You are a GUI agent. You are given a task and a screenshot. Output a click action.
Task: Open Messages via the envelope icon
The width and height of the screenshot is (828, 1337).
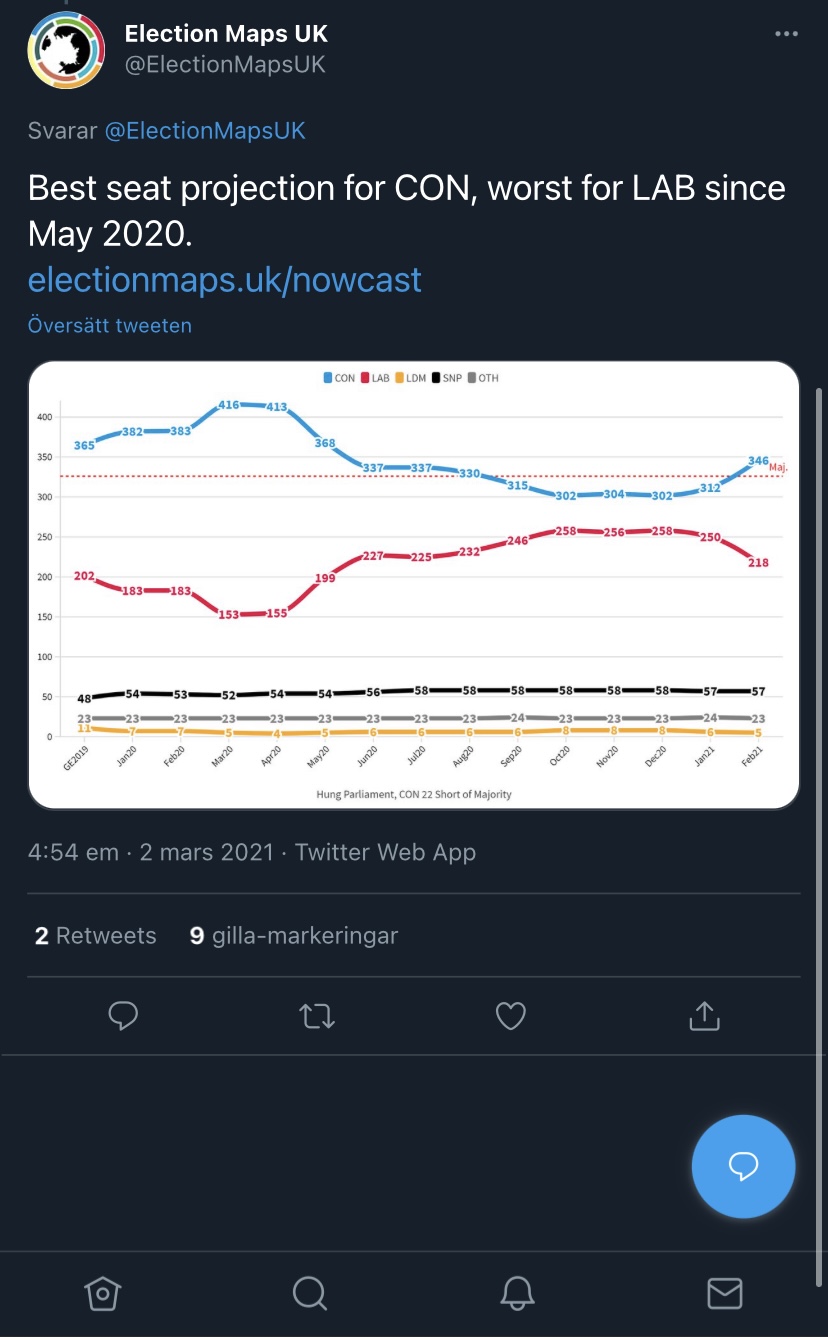tap(724, 1293)
